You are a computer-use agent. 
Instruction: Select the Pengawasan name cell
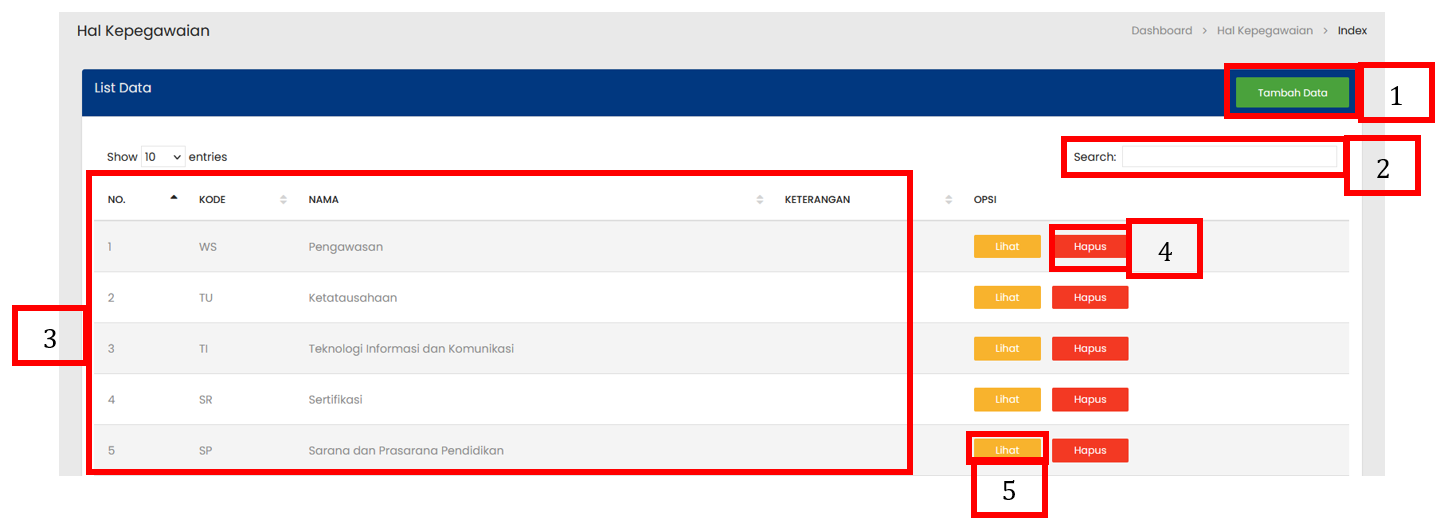[345, 247]
